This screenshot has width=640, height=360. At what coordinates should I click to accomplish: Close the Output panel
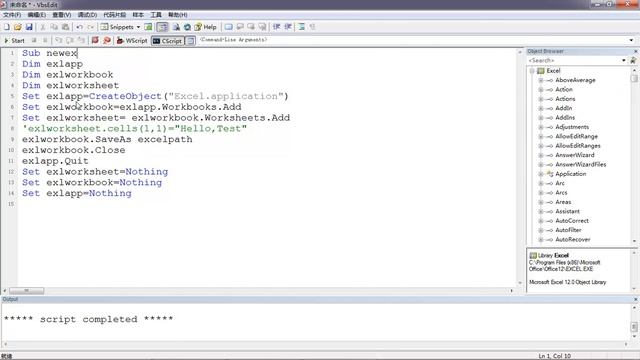(636, 300)
